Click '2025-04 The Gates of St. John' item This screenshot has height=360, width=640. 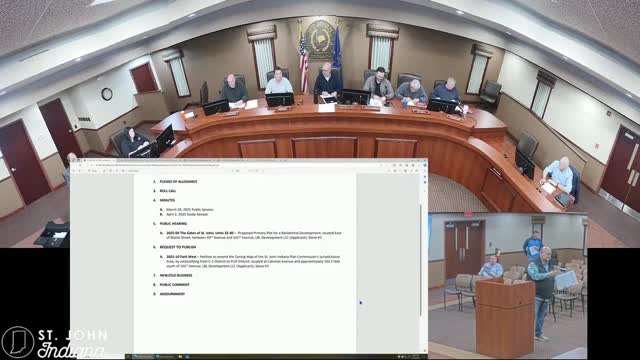(253, 235)
